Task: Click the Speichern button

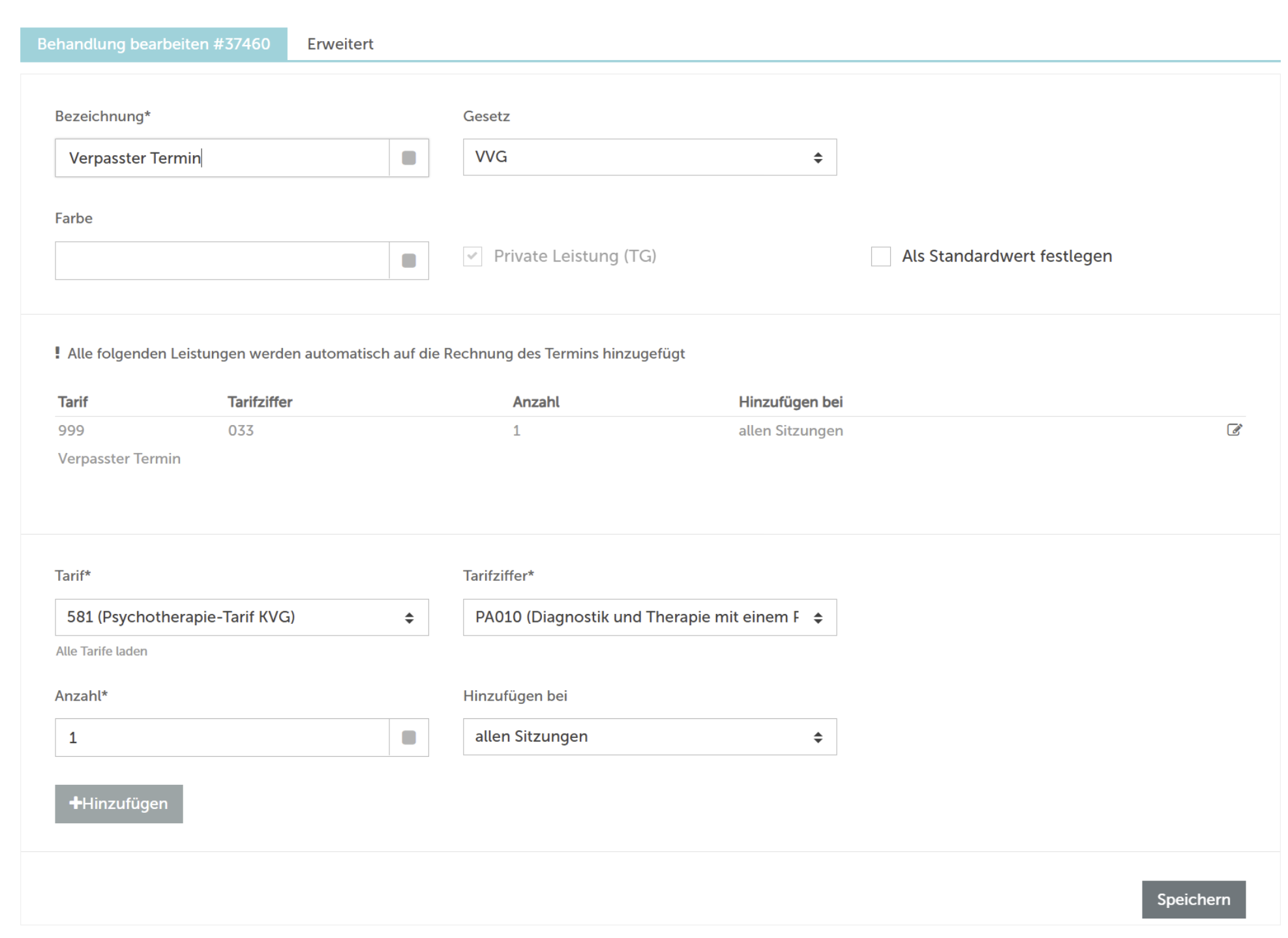Action: (1193, 899)
